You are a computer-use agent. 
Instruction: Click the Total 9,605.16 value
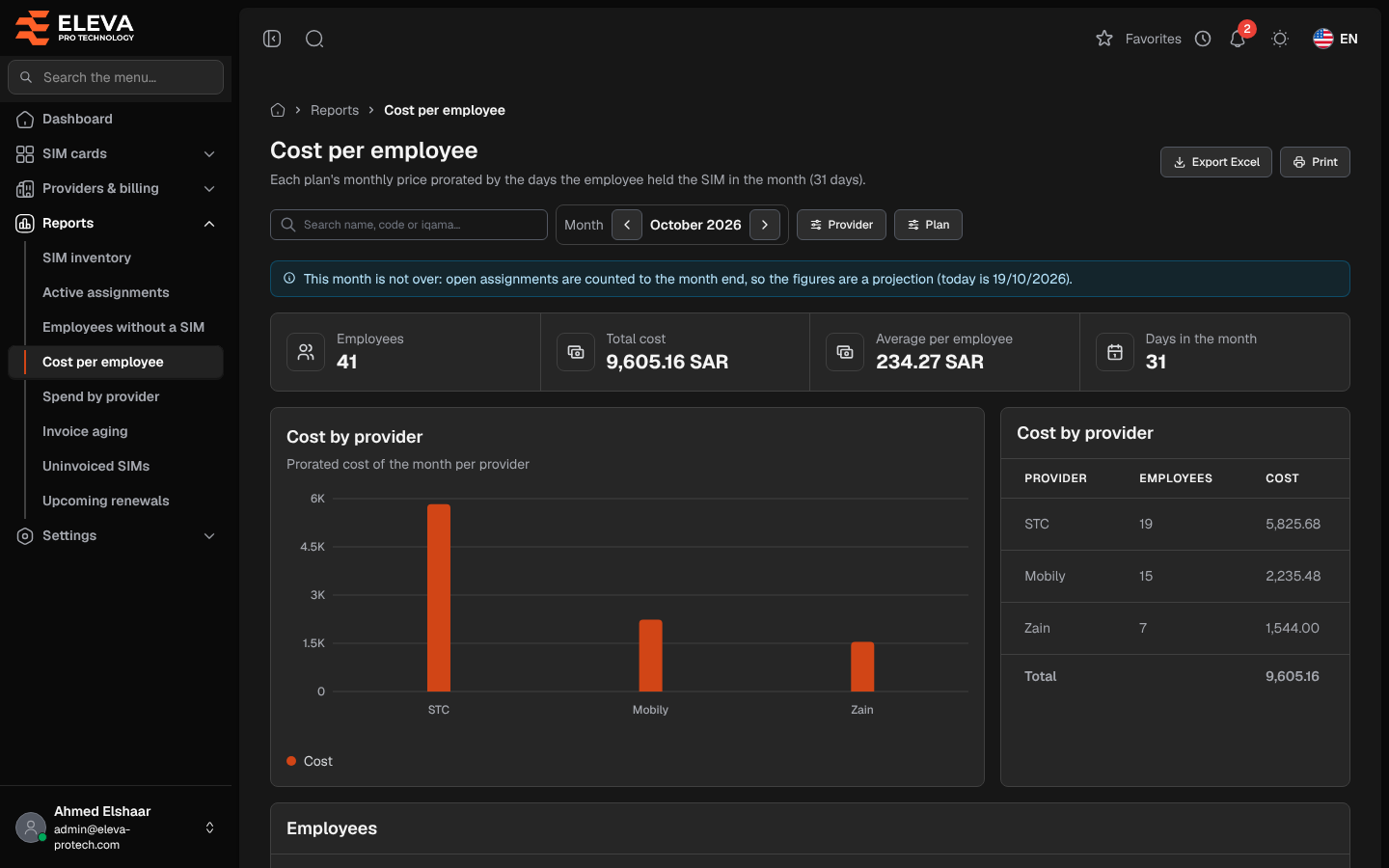[x=1293, y=676]
